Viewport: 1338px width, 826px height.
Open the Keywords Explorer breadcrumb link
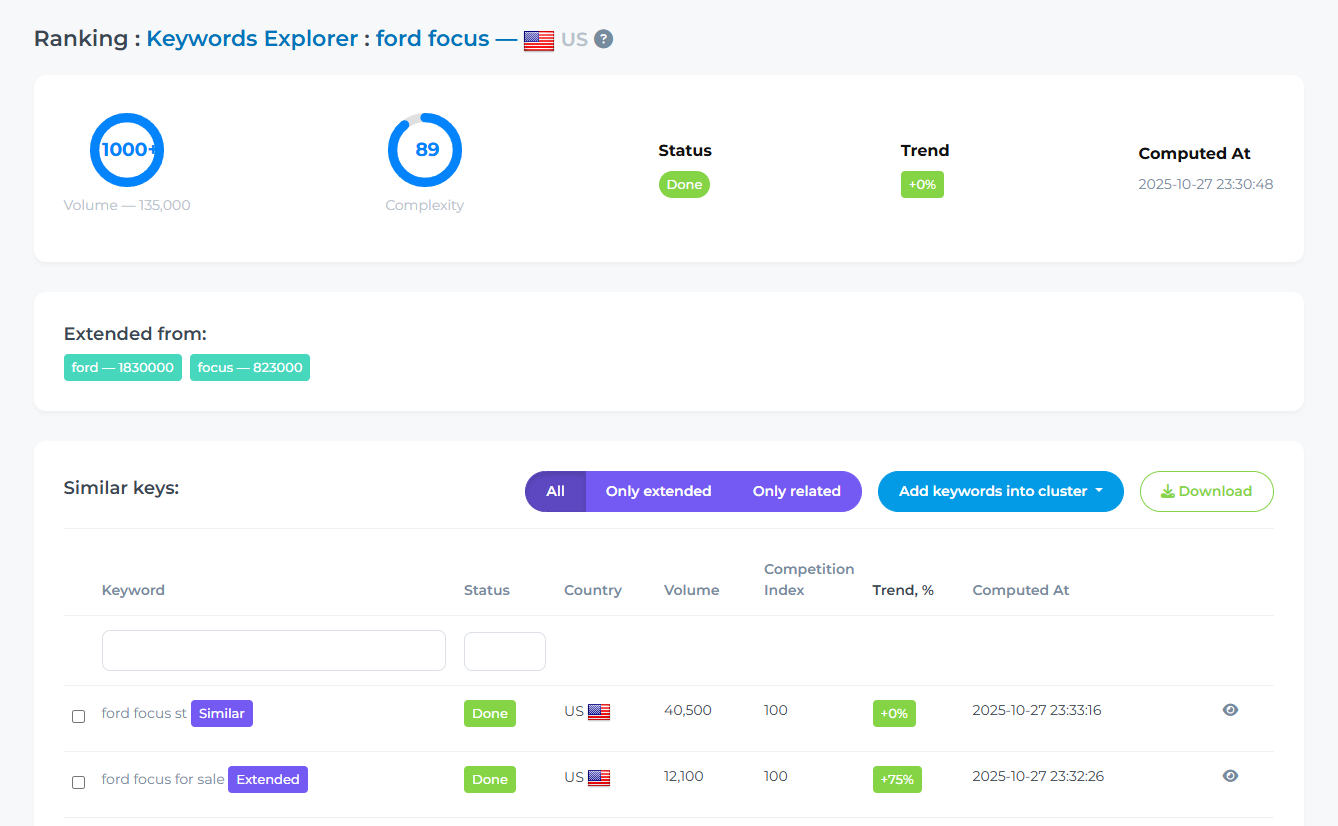pyautogui.click(x=252, y=39)
